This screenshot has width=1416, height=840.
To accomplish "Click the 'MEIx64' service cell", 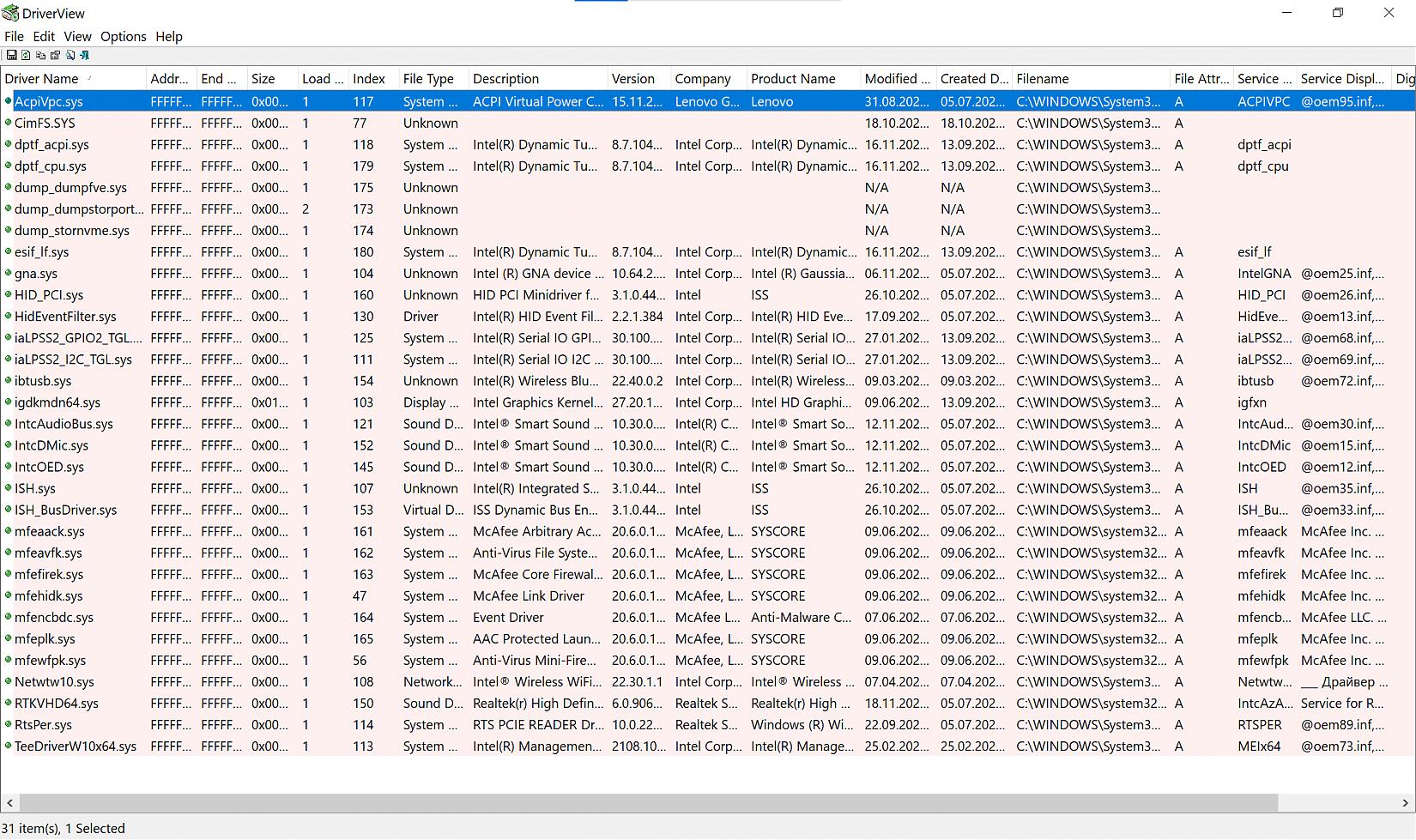I will click(1259, 746).
